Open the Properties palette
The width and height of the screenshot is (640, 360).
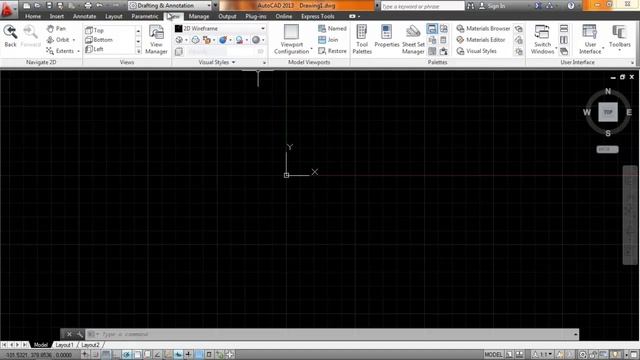pos(387,36)
